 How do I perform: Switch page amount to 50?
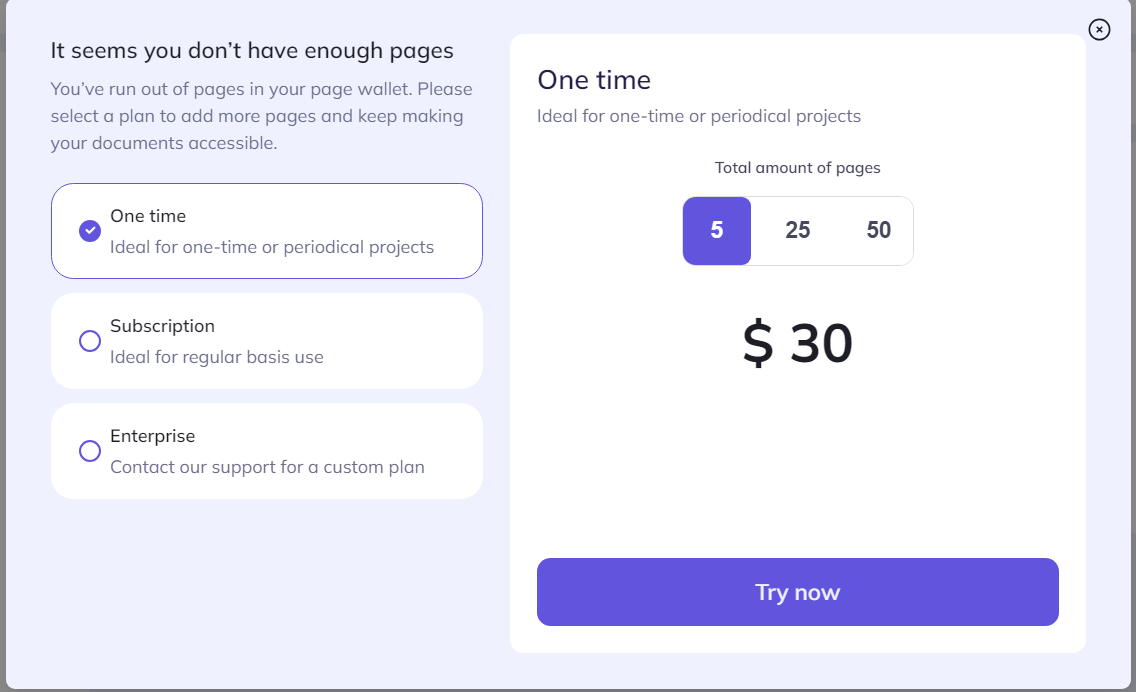(878, 230)
